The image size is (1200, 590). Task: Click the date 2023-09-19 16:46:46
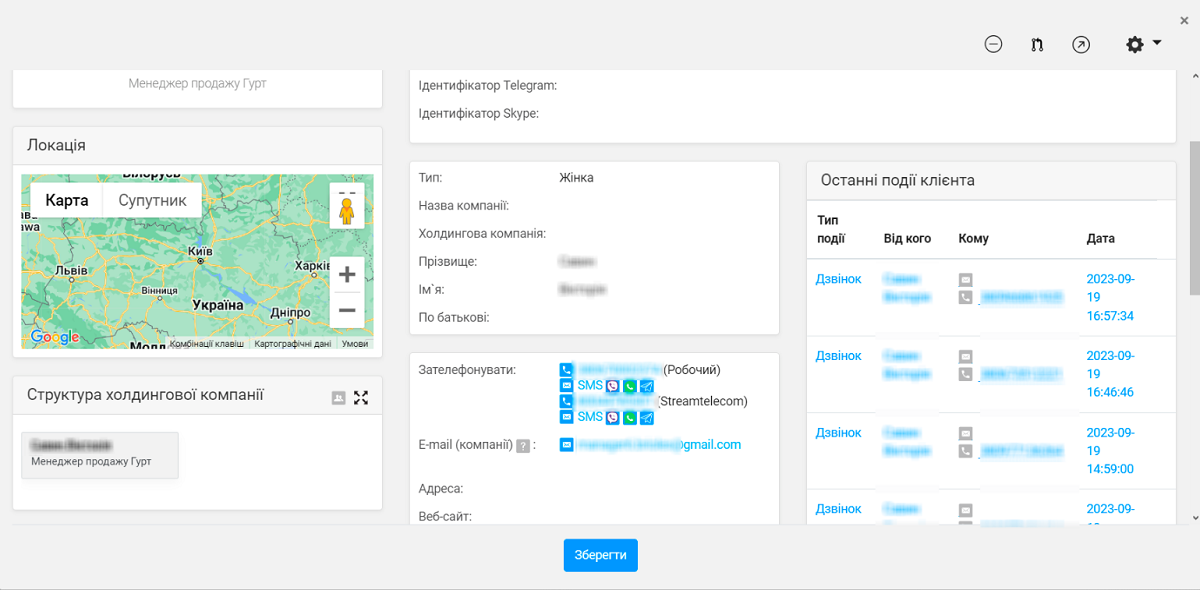click(x=1111, y=374)
